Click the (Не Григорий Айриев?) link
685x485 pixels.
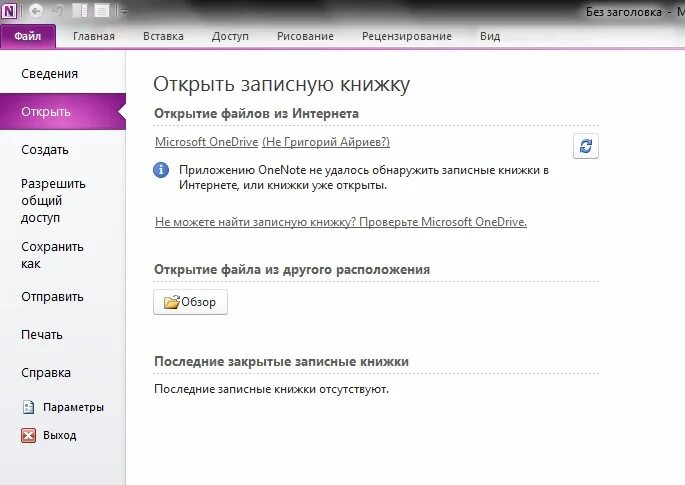326,142
